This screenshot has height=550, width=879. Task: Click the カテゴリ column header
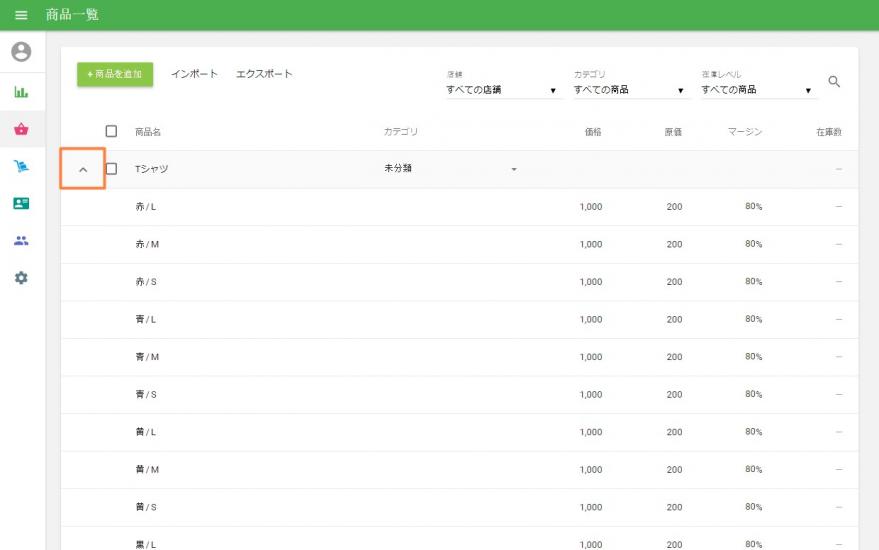coord(400,132)
